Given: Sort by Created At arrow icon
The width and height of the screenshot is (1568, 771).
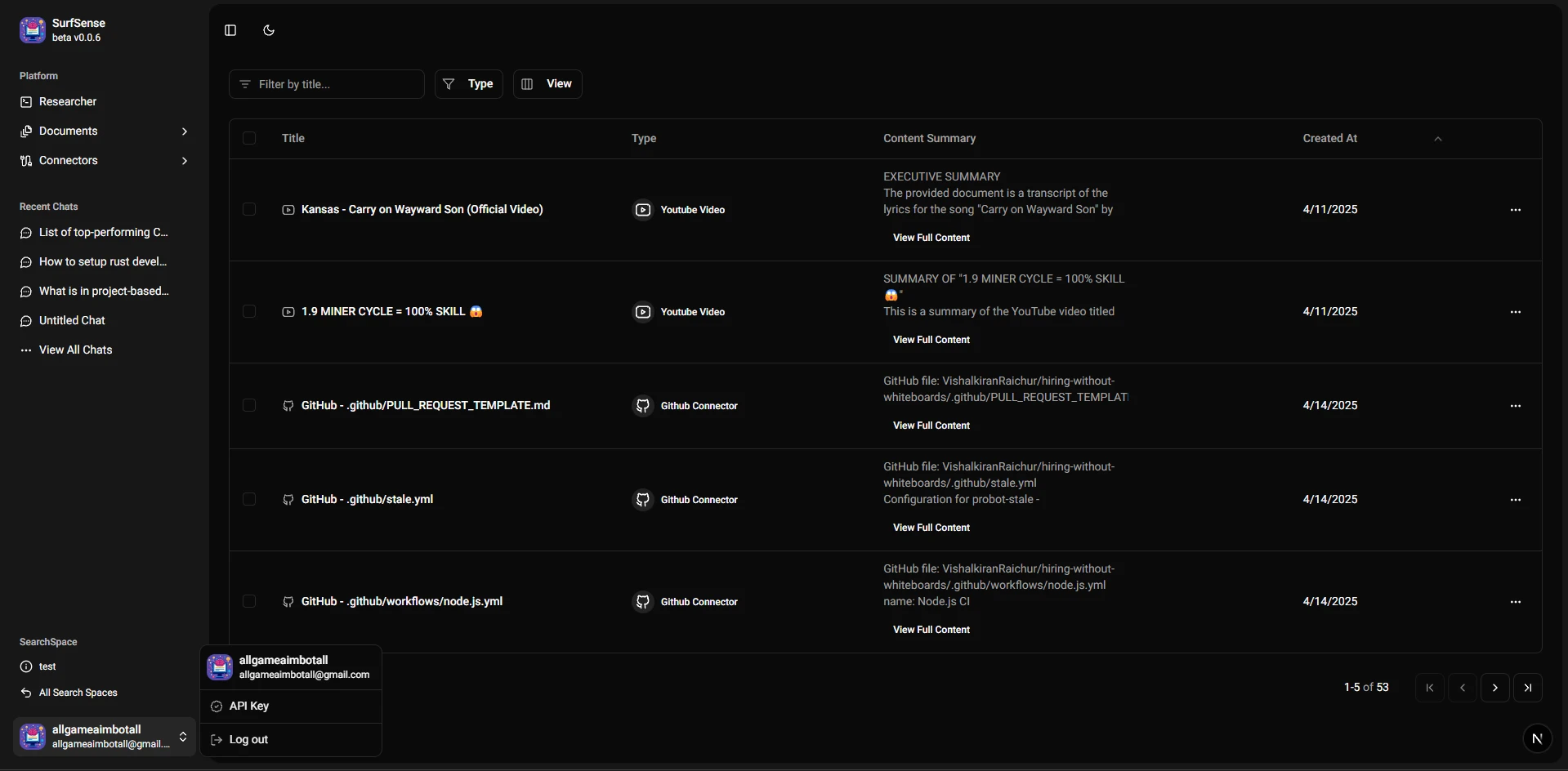Looking at the screenshot, I should tap(1437, 139).
